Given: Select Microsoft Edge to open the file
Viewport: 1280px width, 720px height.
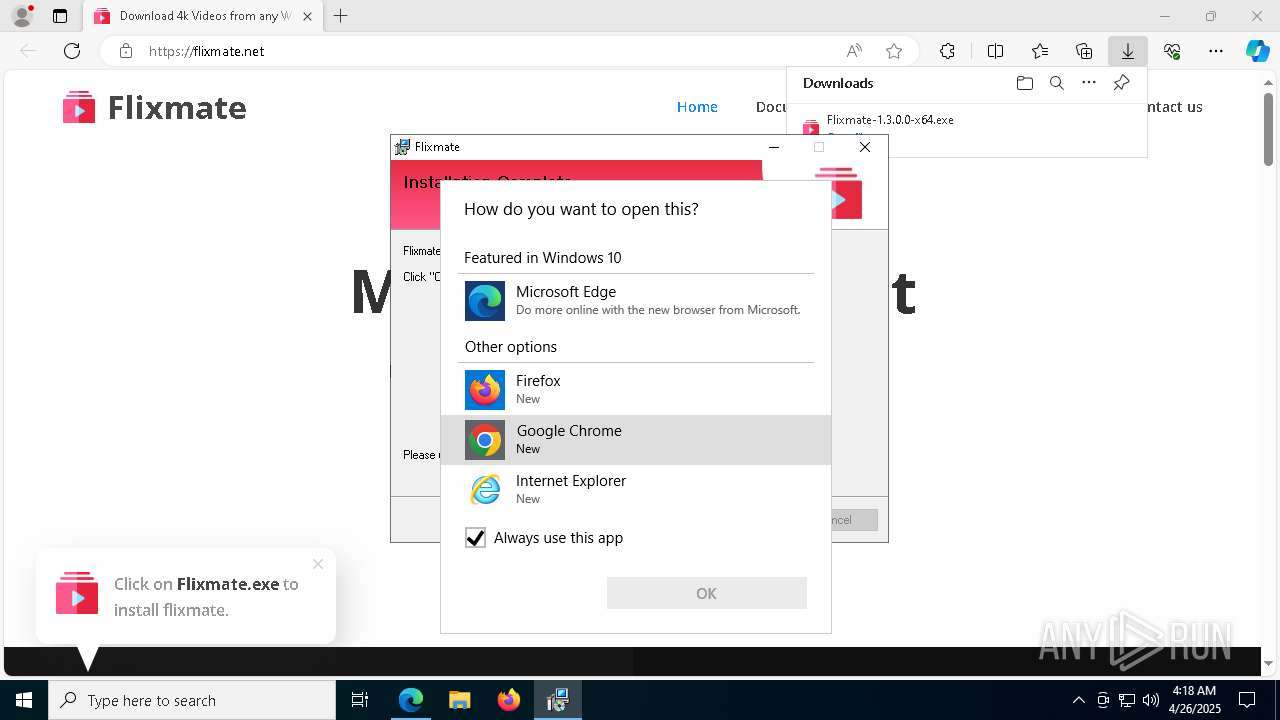Looking at the screenshot, I should 636,301.
